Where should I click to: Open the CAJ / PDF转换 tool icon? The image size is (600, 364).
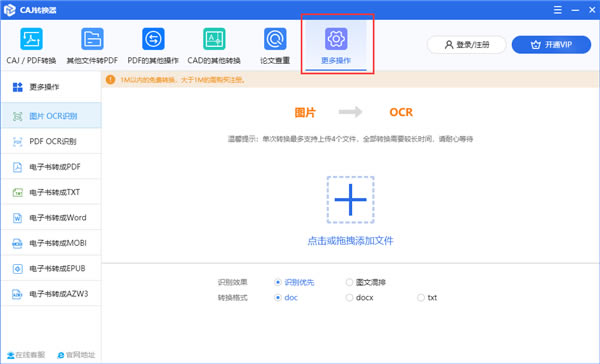(31, 39)
